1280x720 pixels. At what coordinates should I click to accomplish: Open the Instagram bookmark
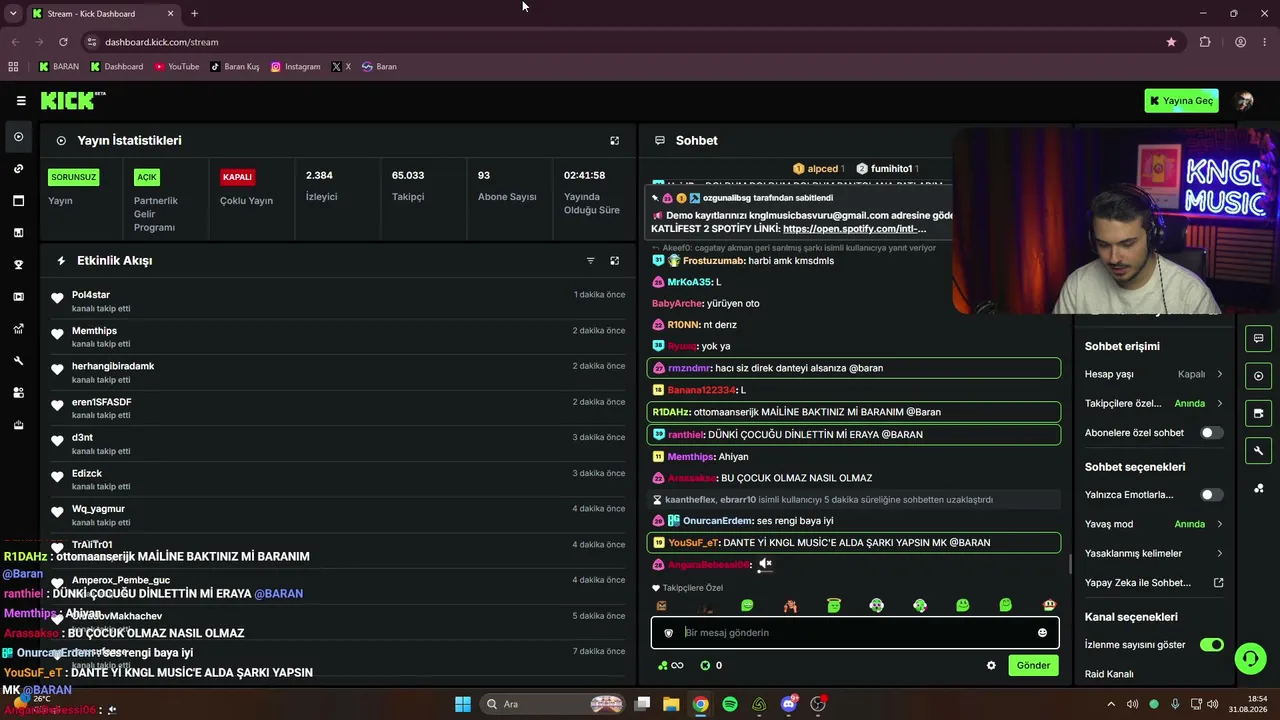pyautogui.click(x=296, y=67)
